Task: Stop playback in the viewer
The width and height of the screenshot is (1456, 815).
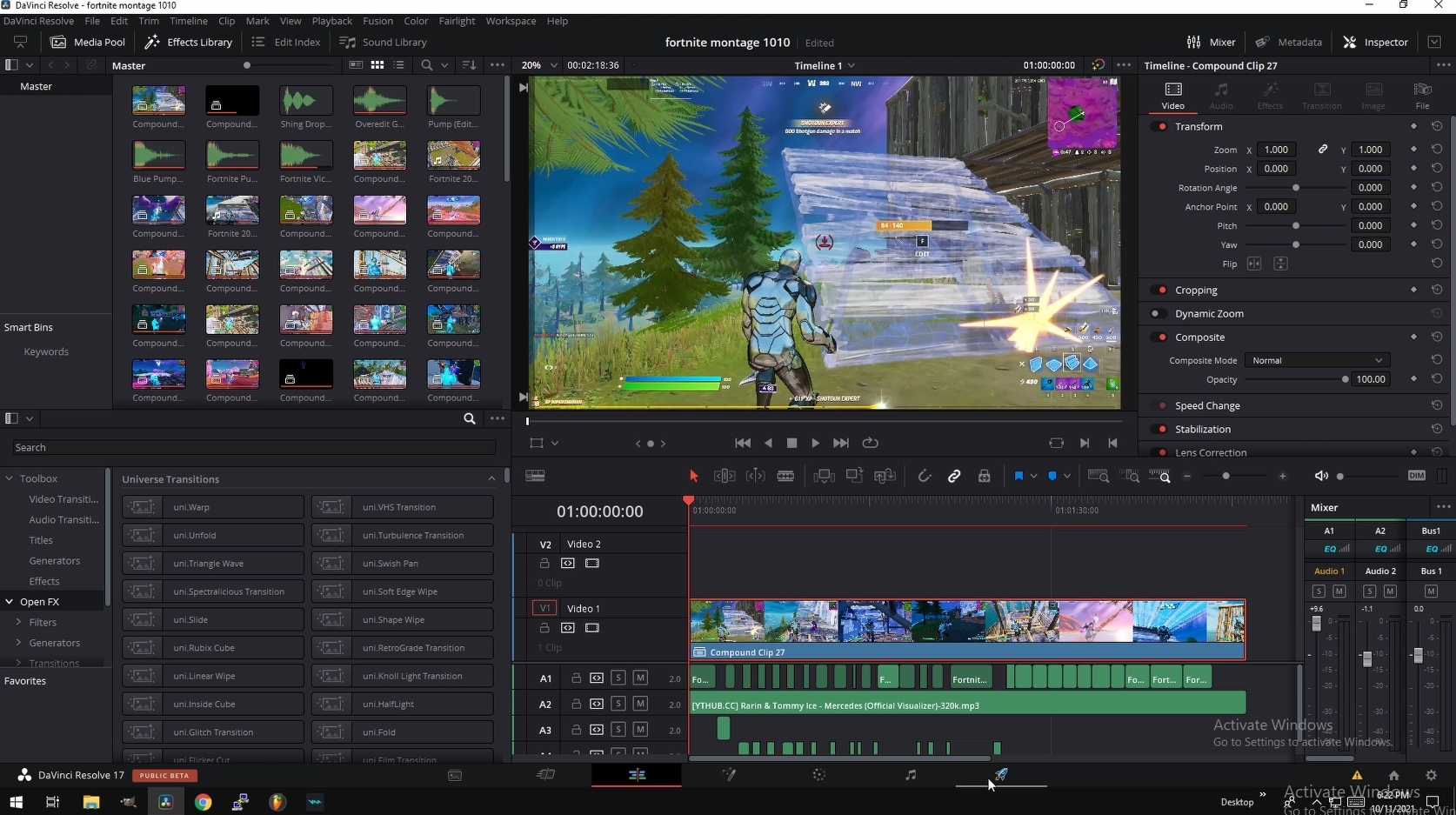Action: (x=791, y=443)
